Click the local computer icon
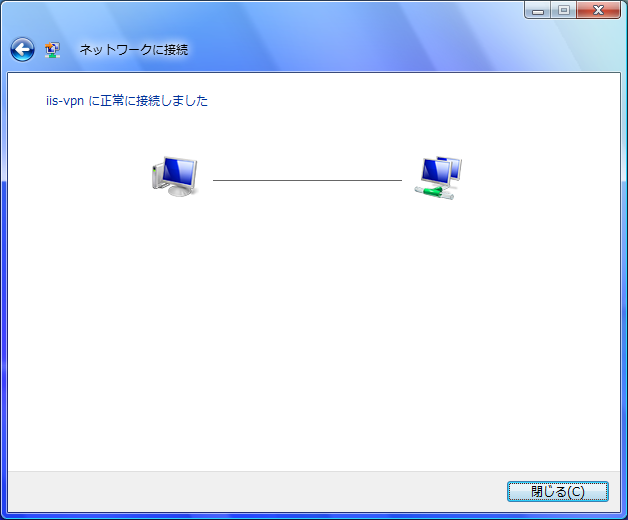Viewport: 628px width, 520px height. [175, 176]
